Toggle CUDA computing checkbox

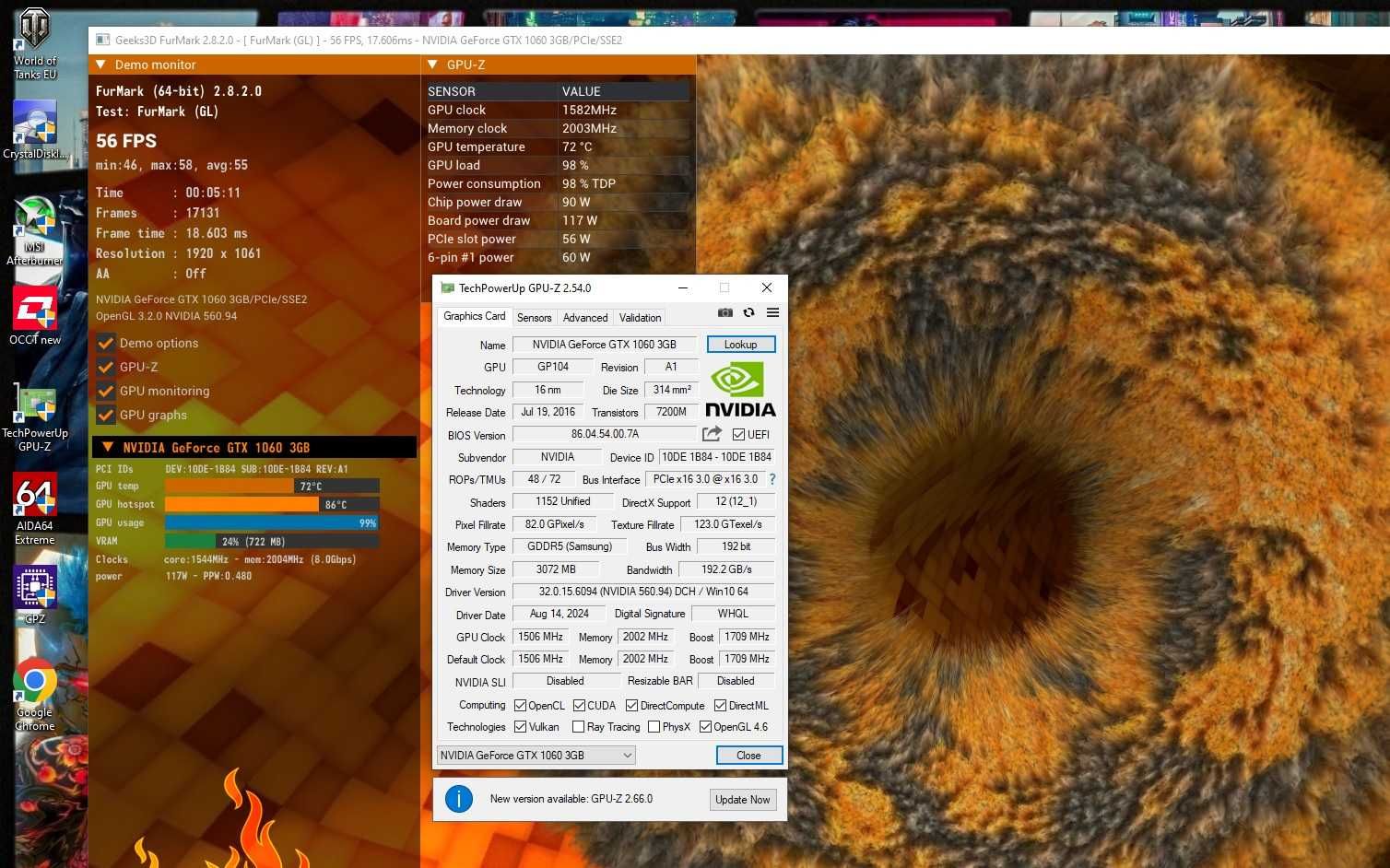coord(579,706)
